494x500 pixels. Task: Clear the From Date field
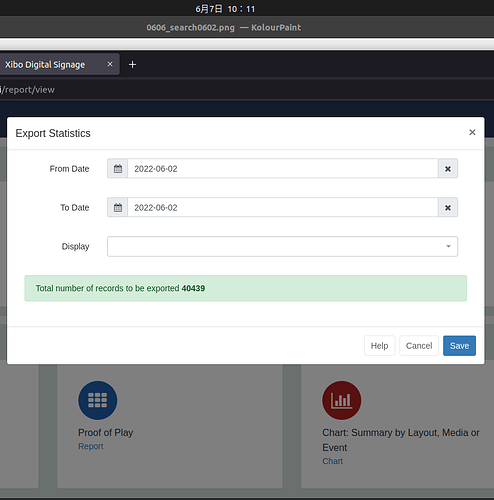coord(448,169)
